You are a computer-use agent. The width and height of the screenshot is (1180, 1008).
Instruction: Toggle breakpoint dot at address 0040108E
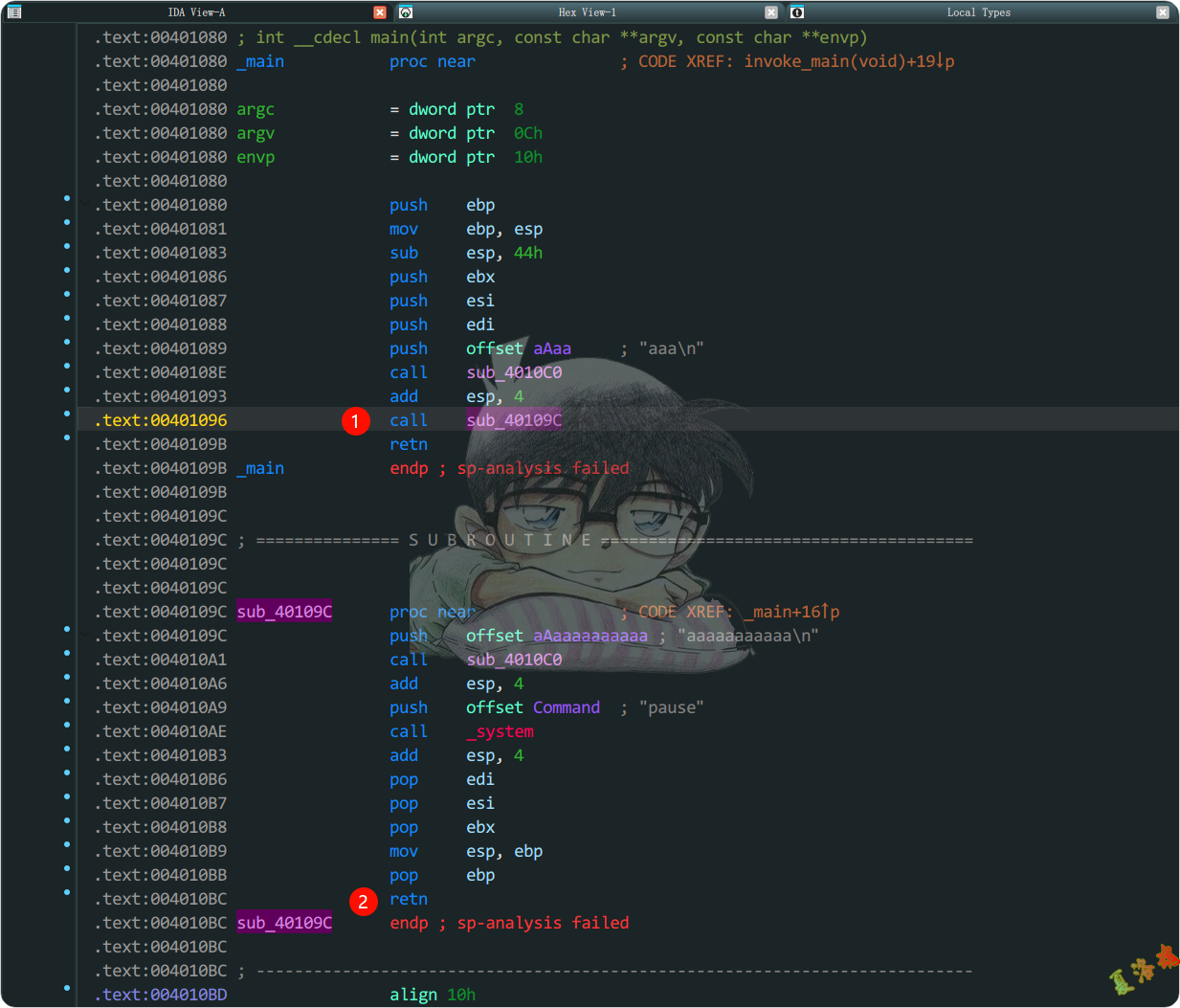point(67,366)
